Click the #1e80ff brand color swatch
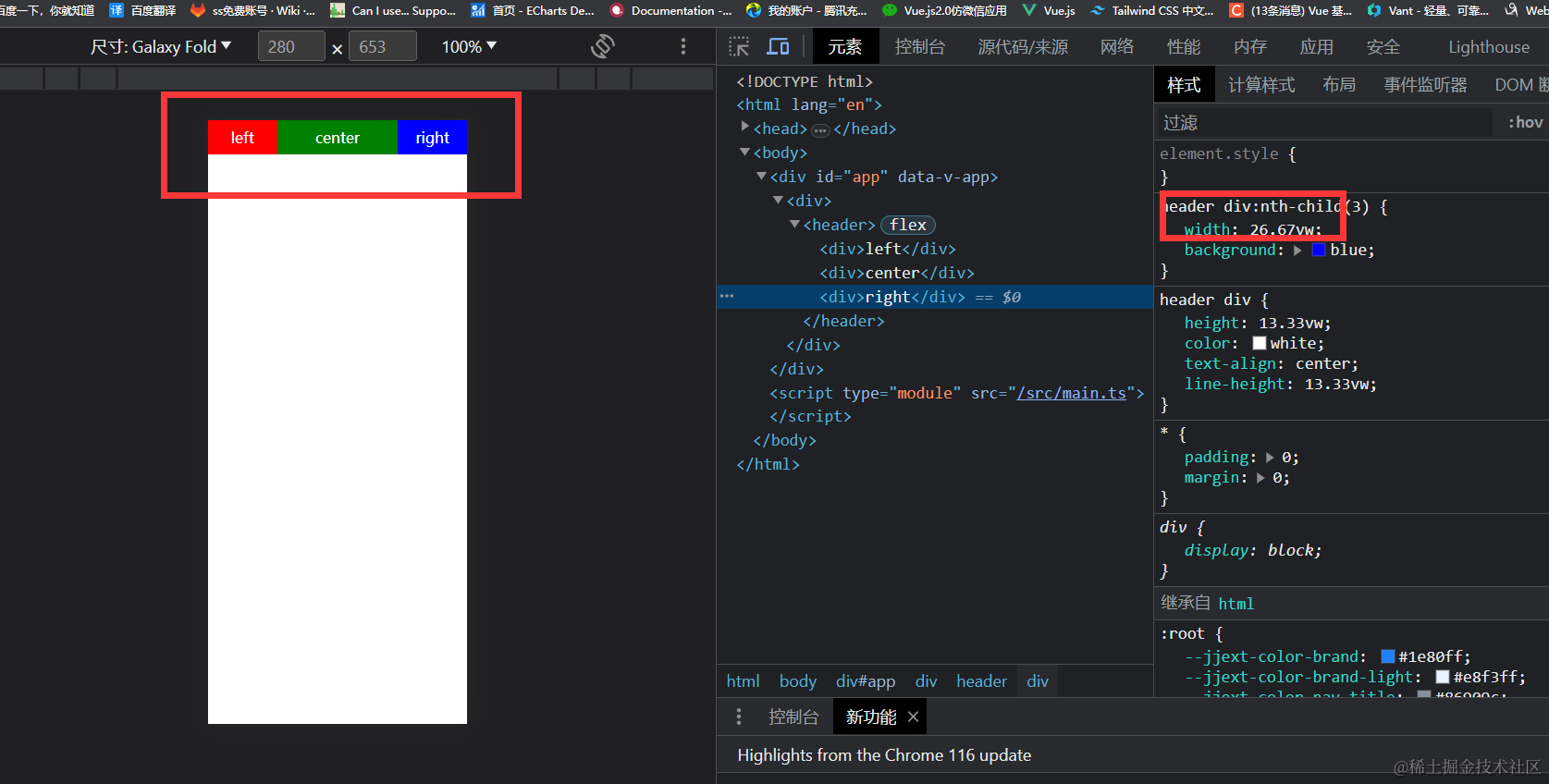1549x784 pixels. pyautogui.click(x=1387, y=656)
